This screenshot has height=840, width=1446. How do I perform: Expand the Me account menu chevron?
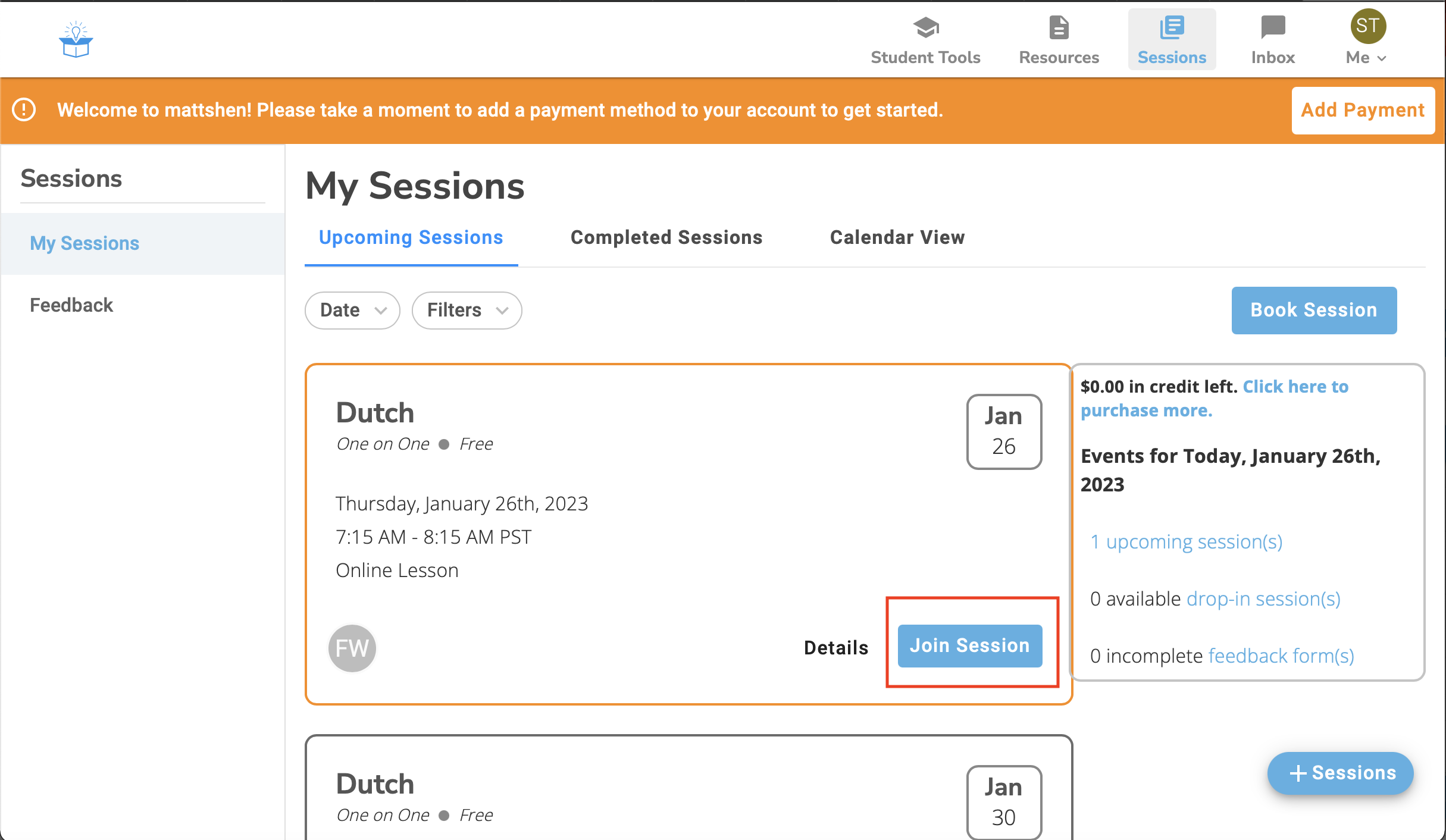point(1382,58)
